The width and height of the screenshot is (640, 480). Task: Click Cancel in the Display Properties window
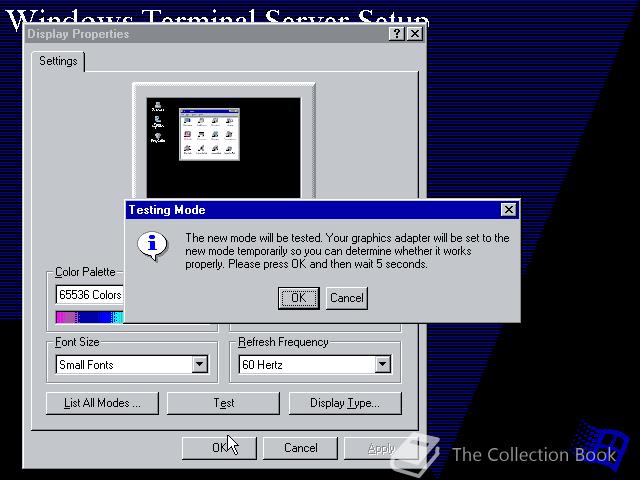pyautogui.click(x=300, y=448)
